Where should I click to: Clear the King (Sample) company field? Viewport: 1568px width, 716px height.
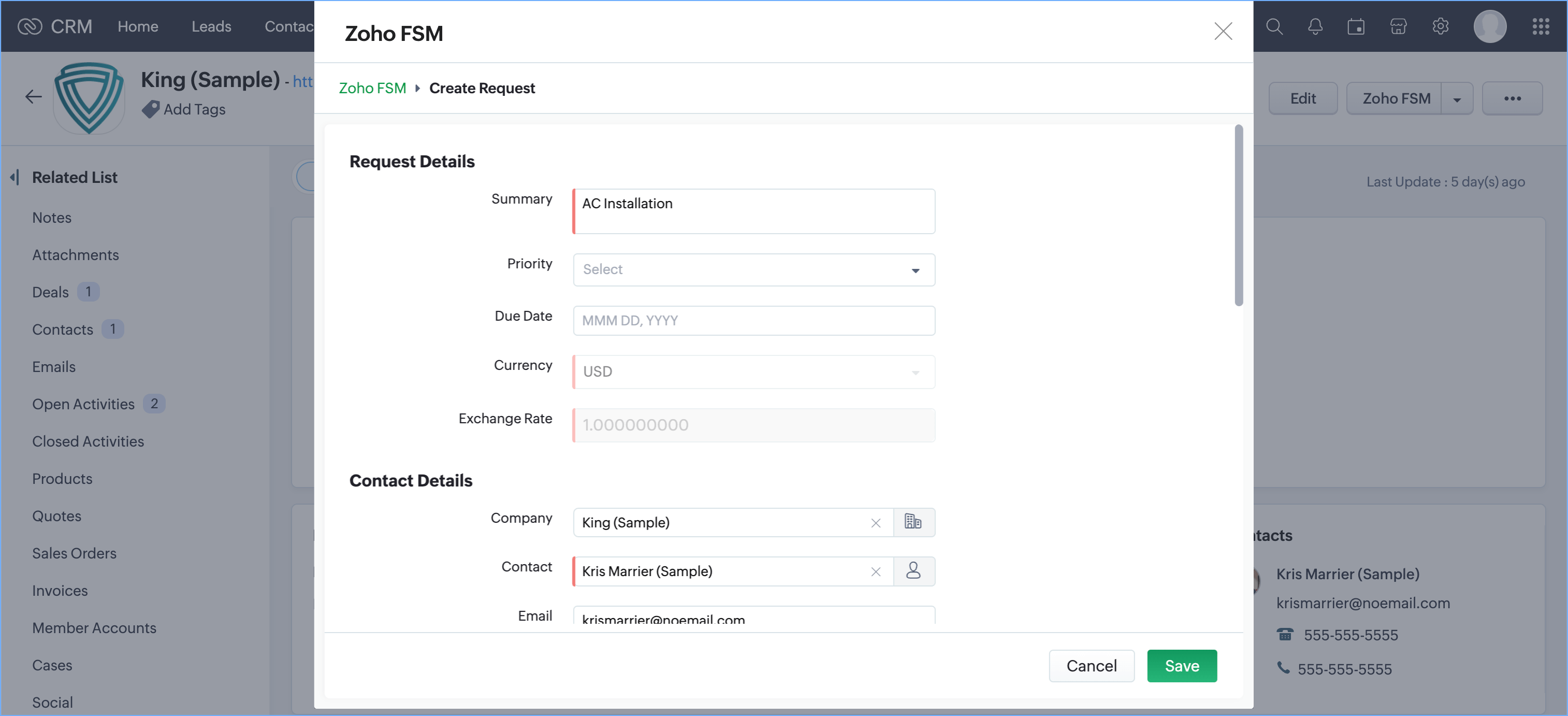pyautogui.click(x=875, y=523)
